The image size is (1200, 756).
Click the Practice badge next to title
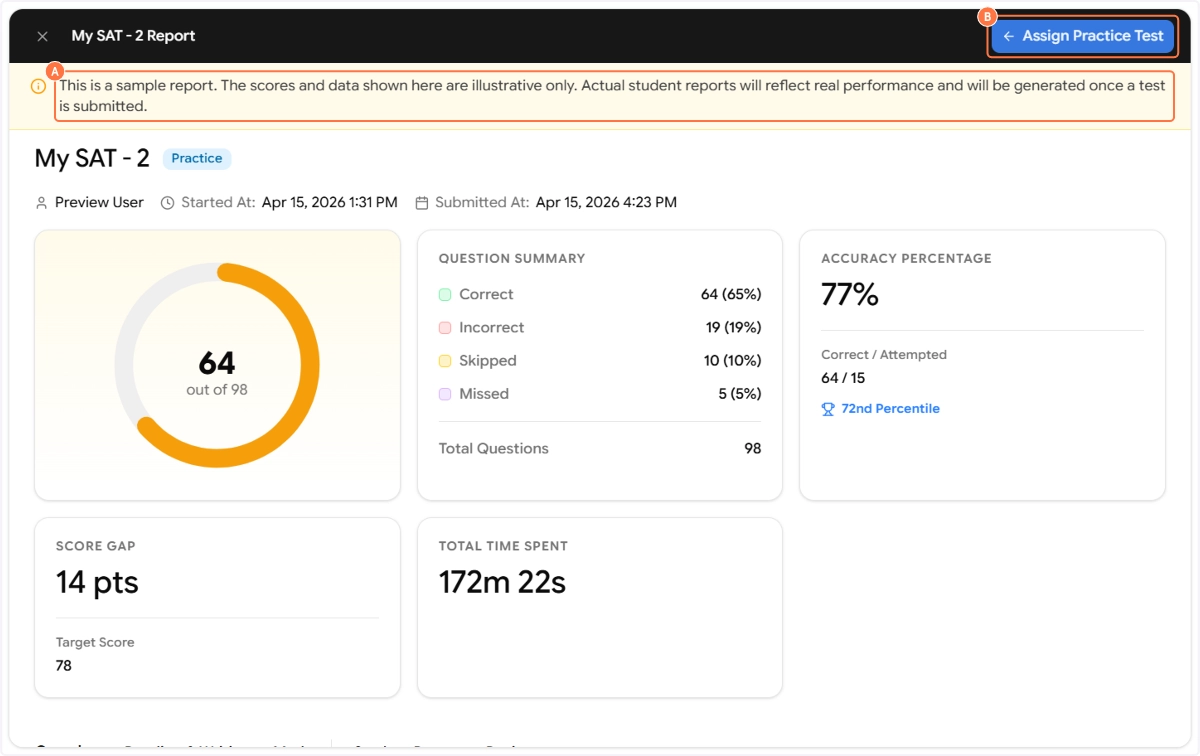[197, 158]
